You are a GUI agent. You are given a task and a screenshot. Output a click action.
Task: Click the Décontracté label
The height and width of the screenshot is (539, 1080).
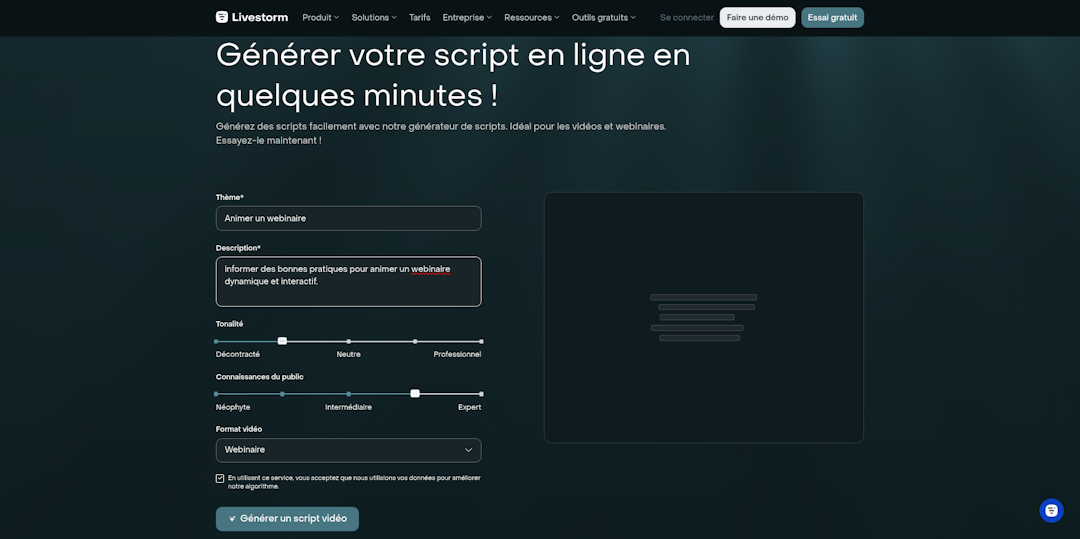(x=238, y=355)
